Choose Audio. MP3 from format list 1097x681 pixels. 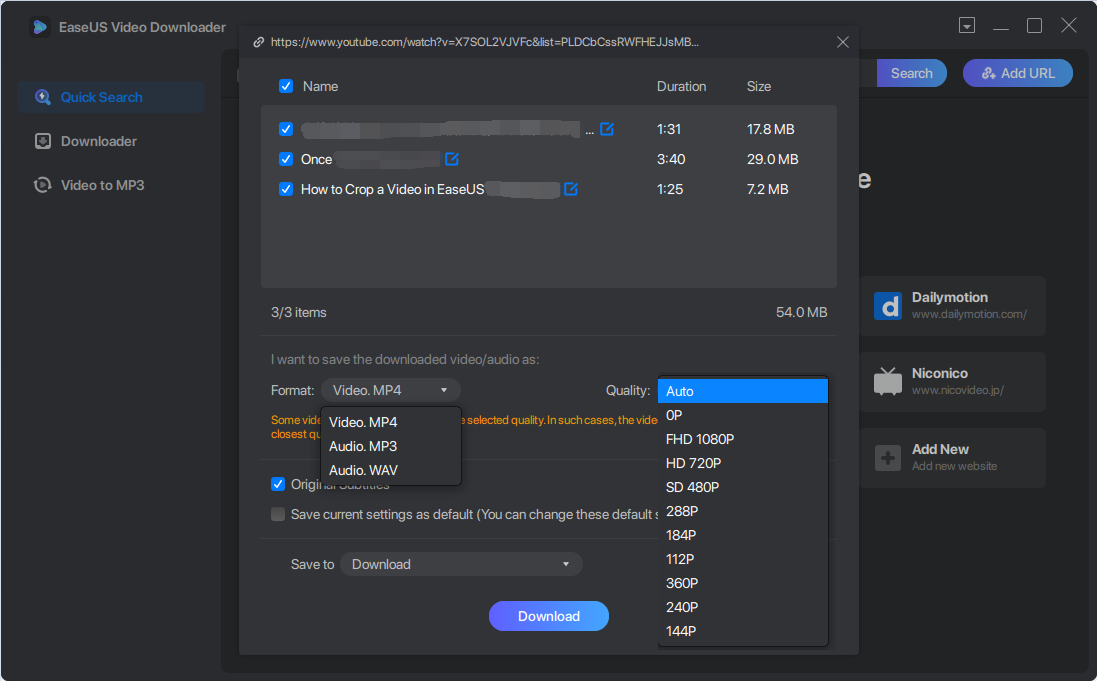click(x=390, y=446)
